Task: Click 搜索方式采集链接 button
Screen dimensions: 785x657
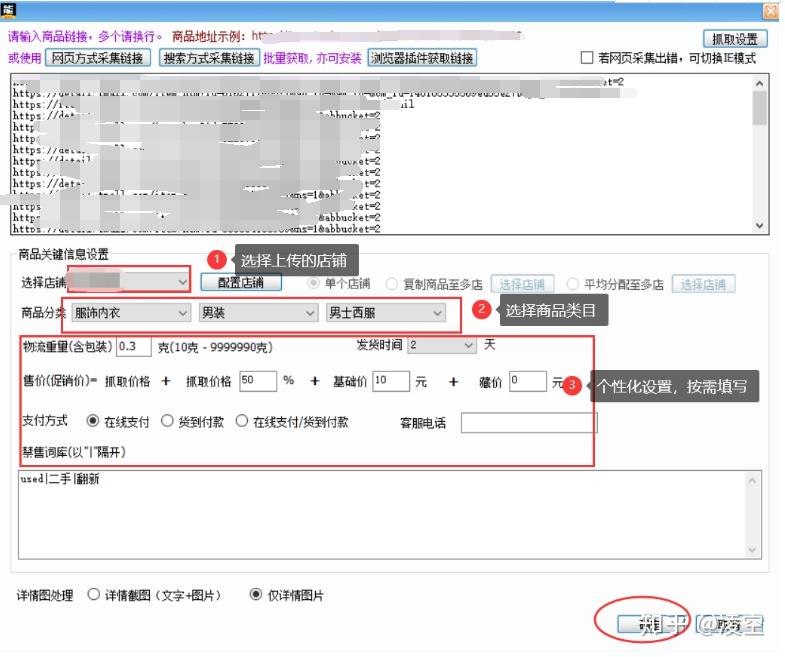Action: (209, 58)
